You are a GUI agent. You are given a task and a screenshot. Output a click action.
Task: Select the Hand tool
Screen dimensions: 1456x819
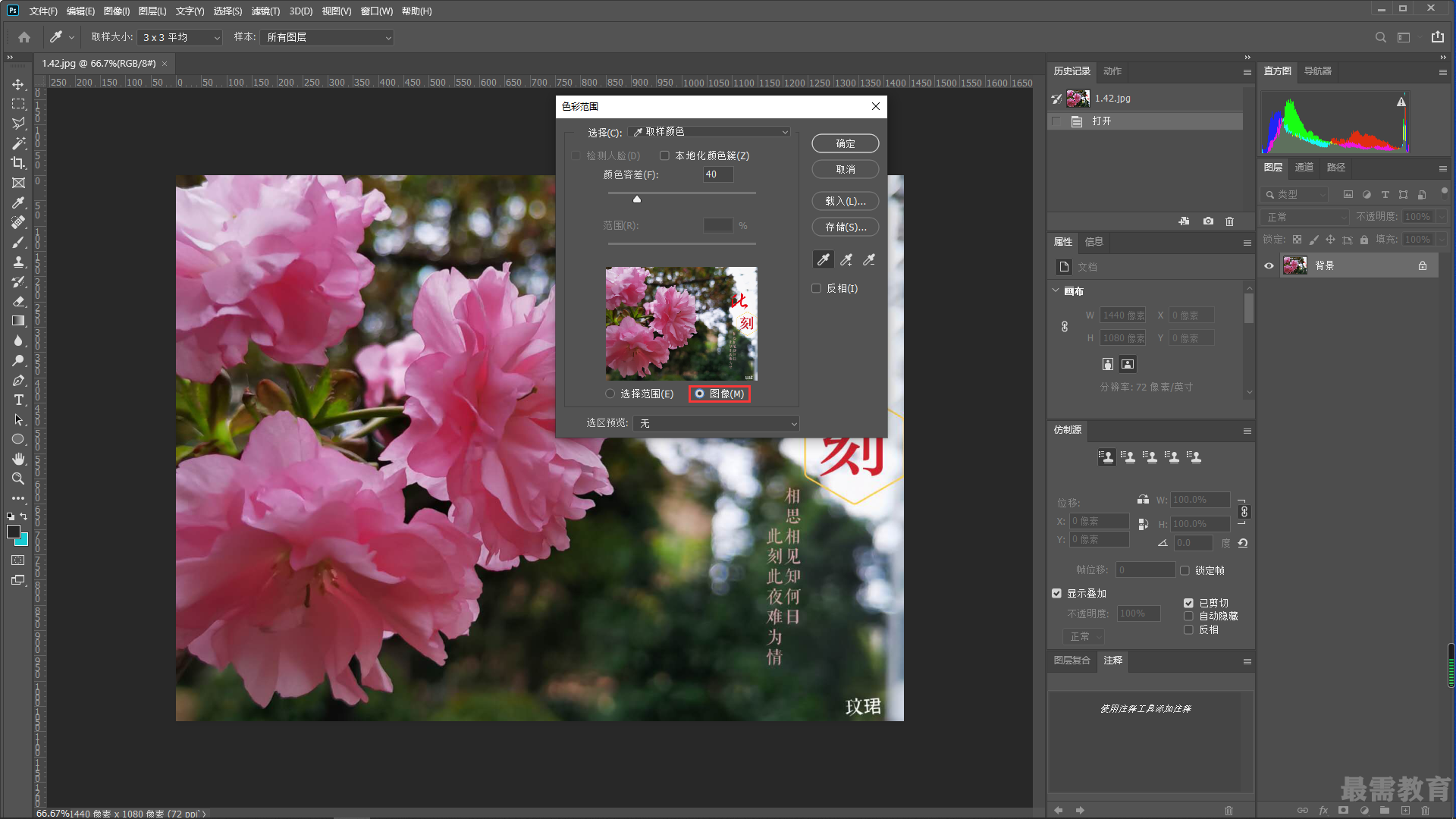(x=18, y=459)
